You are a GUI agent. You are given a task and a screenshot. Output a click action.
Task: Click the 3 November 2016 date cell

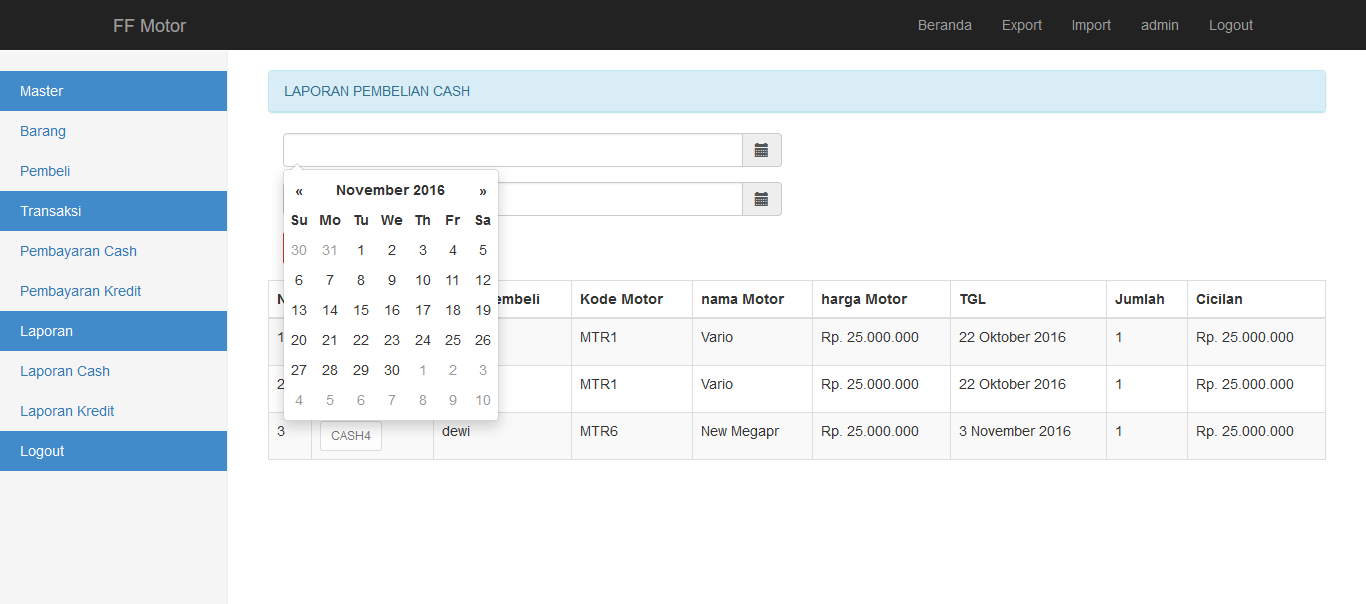(1028, 436)
